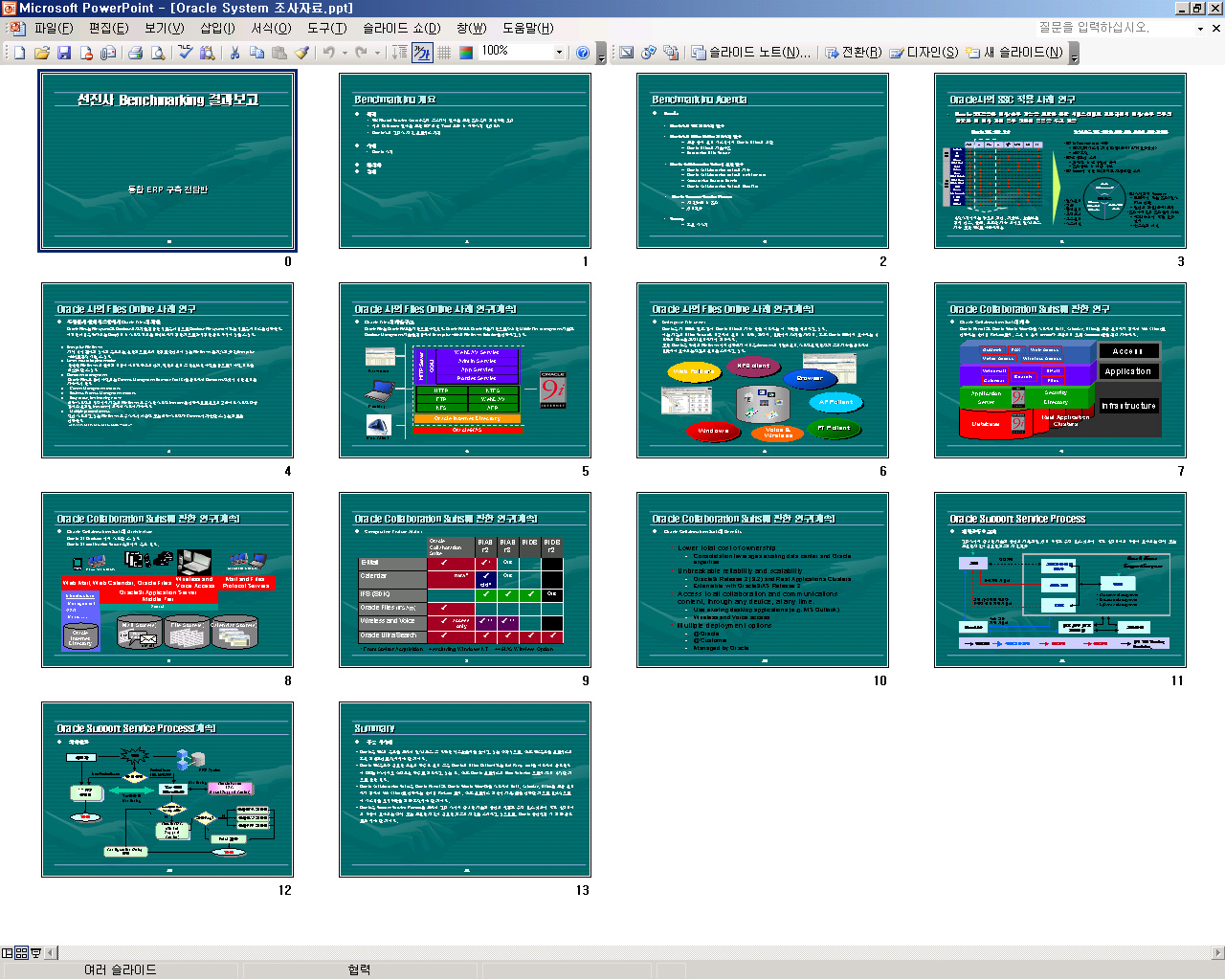Switch to Normal view button
1225x980 pixels.
tap(8, 953)
